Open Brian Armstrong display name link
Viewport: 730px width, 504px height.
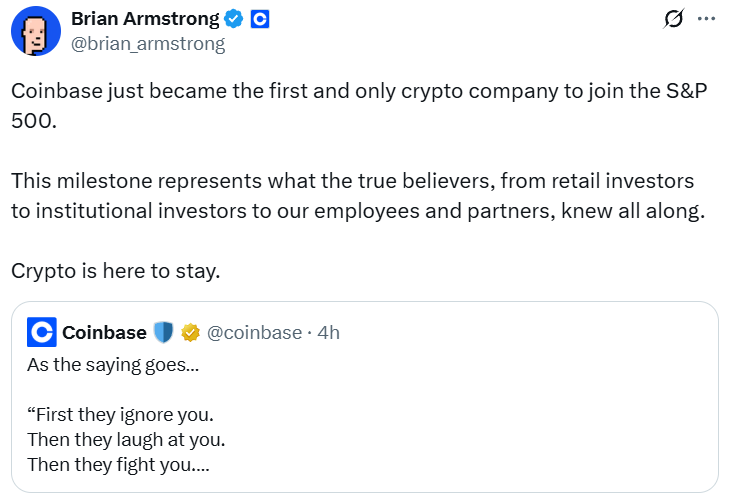[145, 19]
